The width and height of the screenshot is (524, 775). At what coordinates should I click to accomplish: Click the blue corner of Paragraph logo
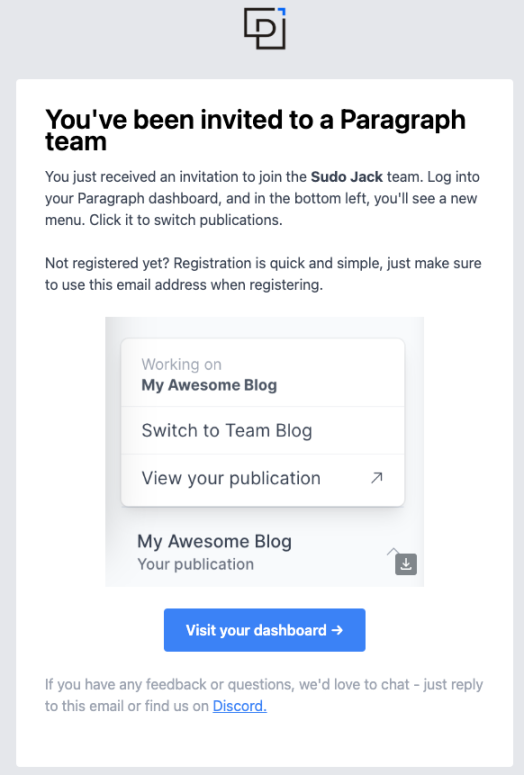coord(282,11)
